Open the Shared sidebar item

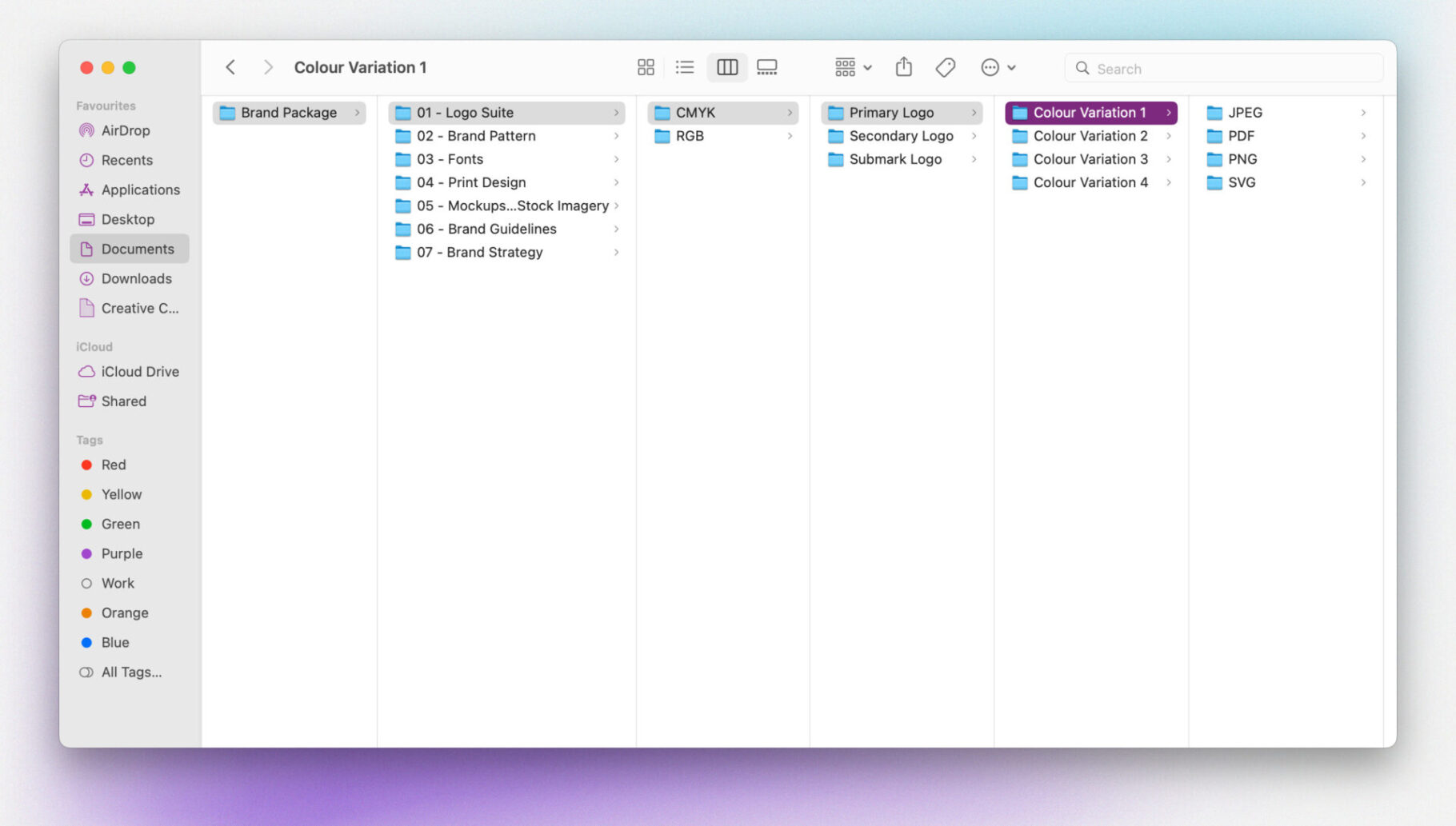click(x=130, y=401)
